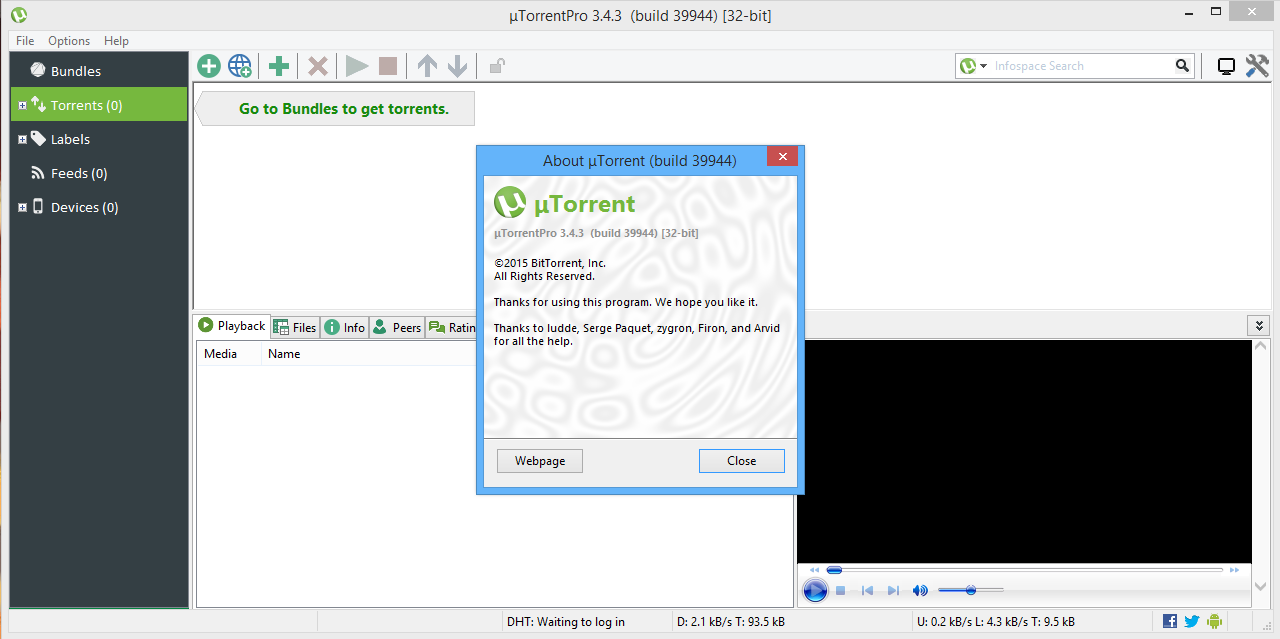Click the media player Stop button
The height and width of the screenshot is (639, 1280).
tap(841, 591)
